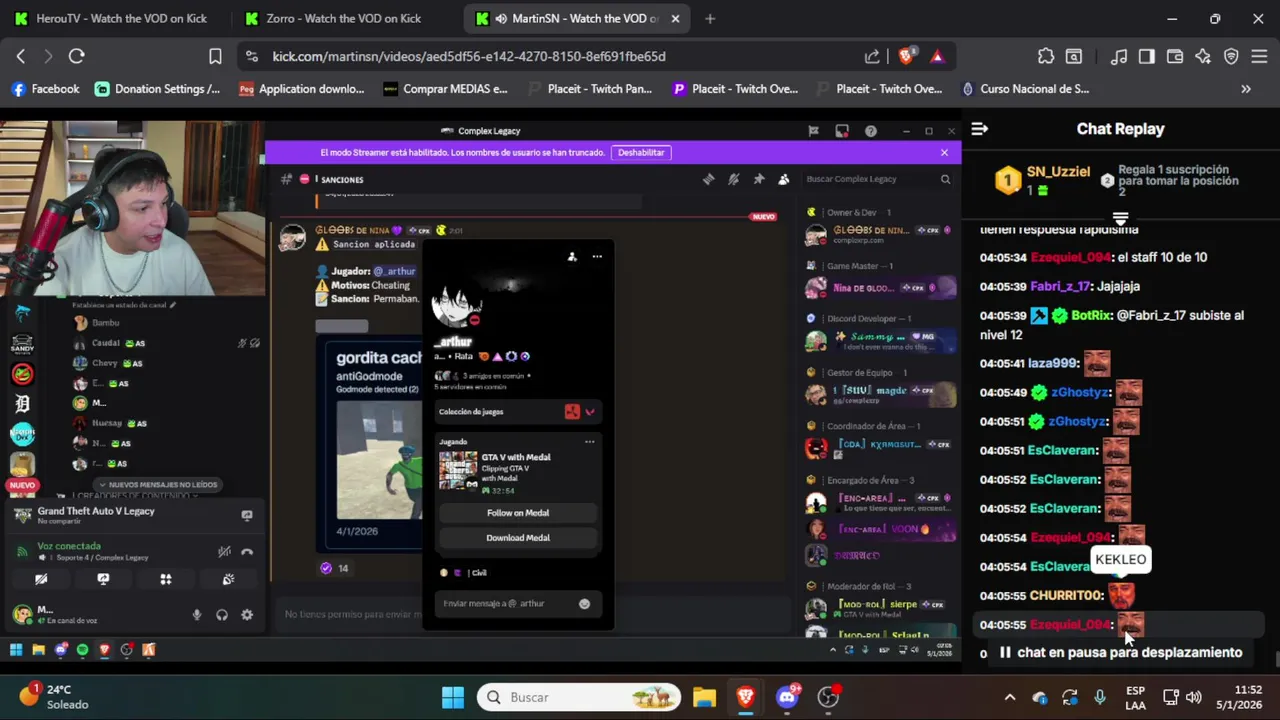The width and height of the screenshot is (1280, 720).
Task: Click the 14 reactions checkmark on the message
Action: [x=334, y=568]
